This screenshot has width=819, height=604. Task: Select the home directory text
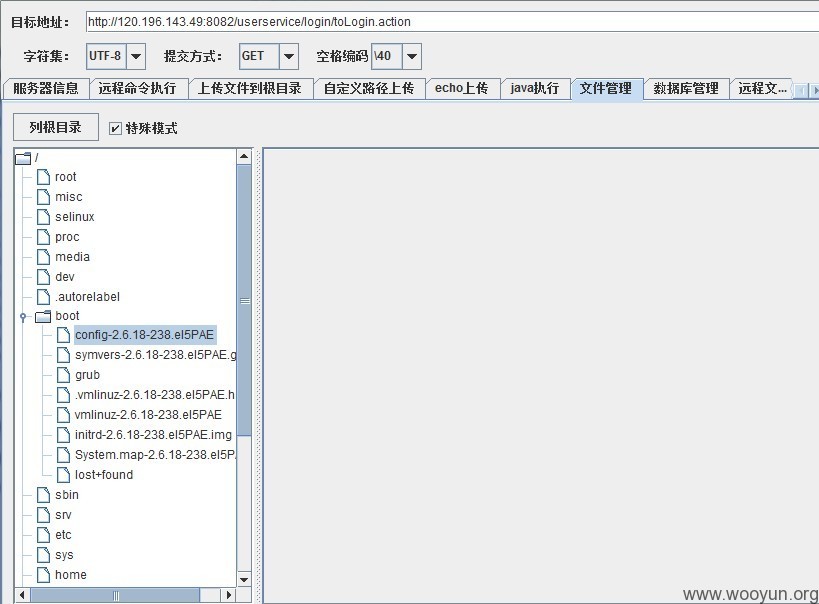point(71,575)
